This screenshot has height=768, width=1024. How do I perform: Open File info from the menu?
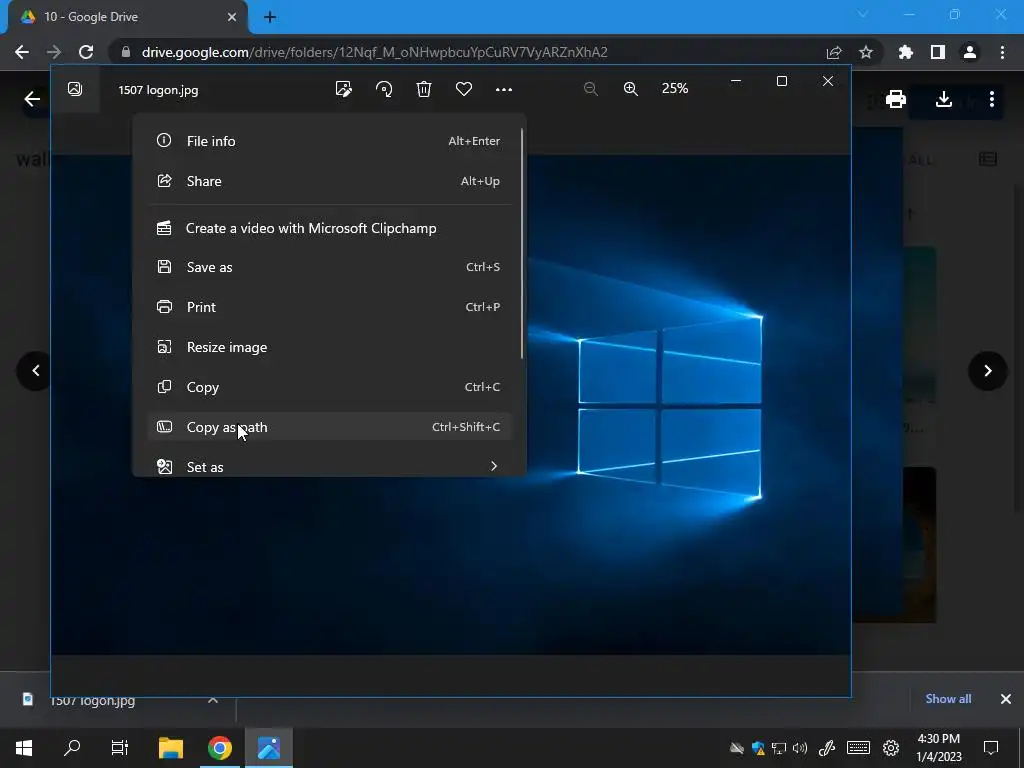click(328, 141)
